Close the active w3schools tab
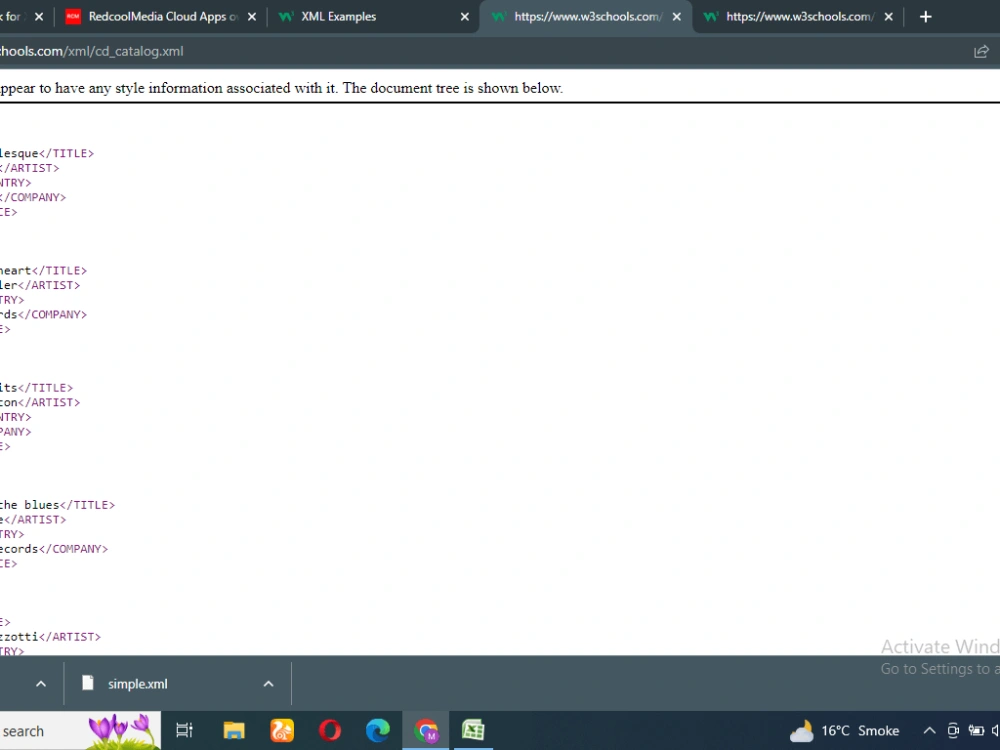Image resolution: width=1000 pixels, height=750 pixels. pos(677,17)
